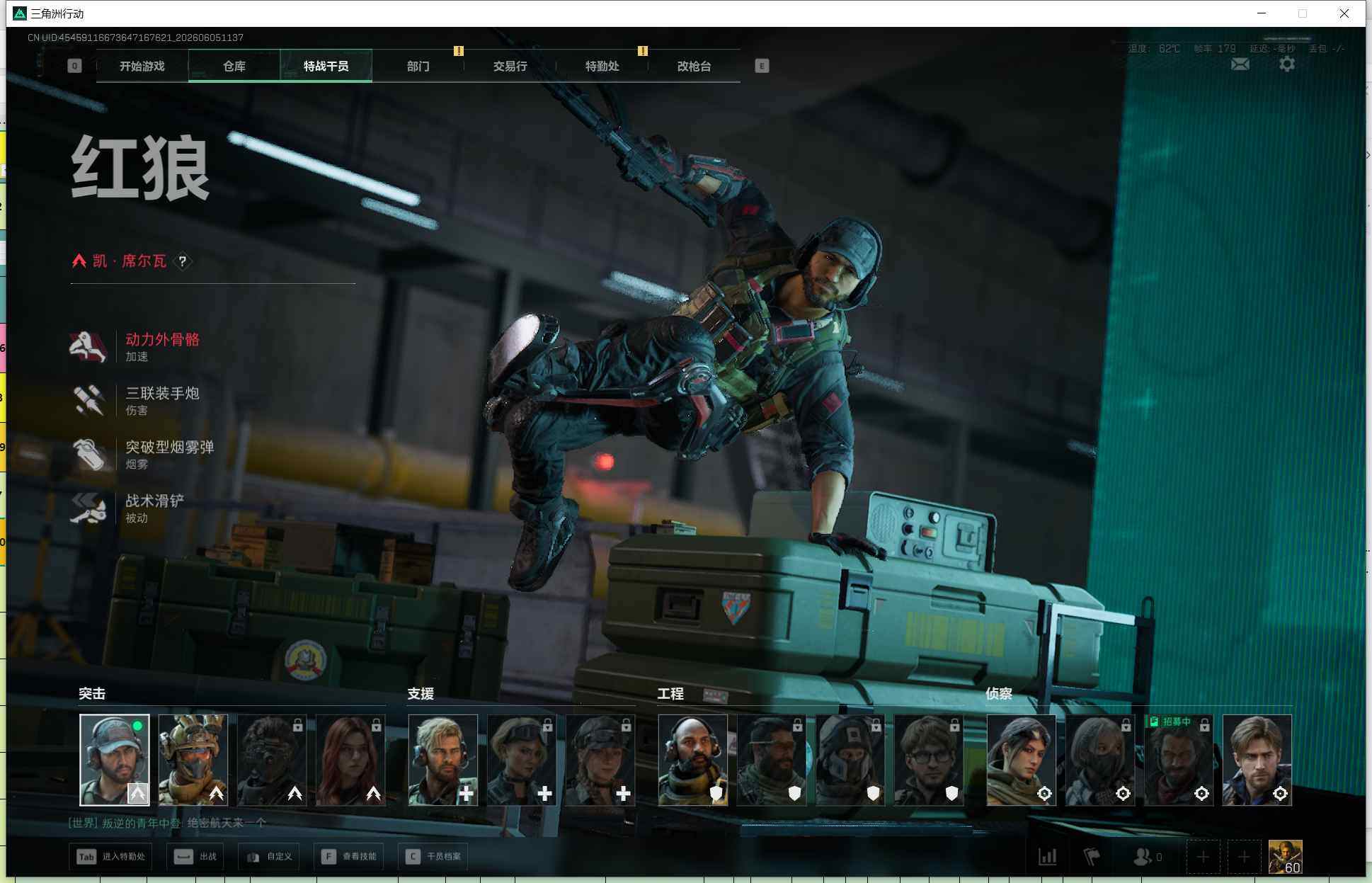Click the 侦察 category heading
1372x883 pixels.
pyautogui.click(x=999, y=694)
